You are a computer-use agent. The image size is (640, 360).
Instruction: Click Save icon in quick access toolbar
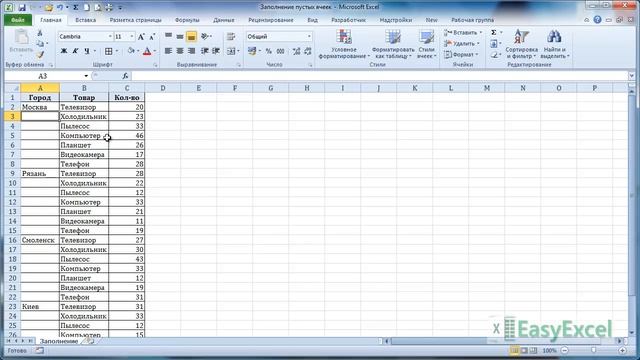point(22,7)
